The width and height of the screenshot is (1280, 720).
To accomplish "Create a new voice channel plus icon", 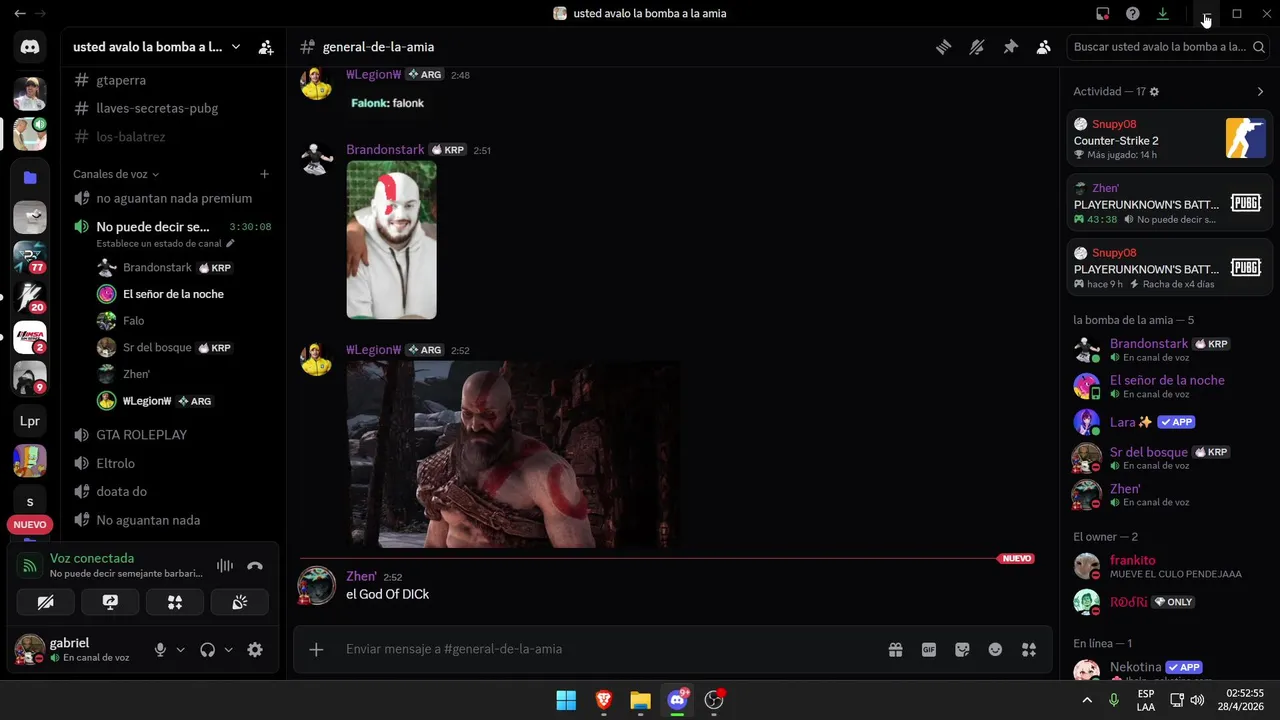I will point(264,174).
